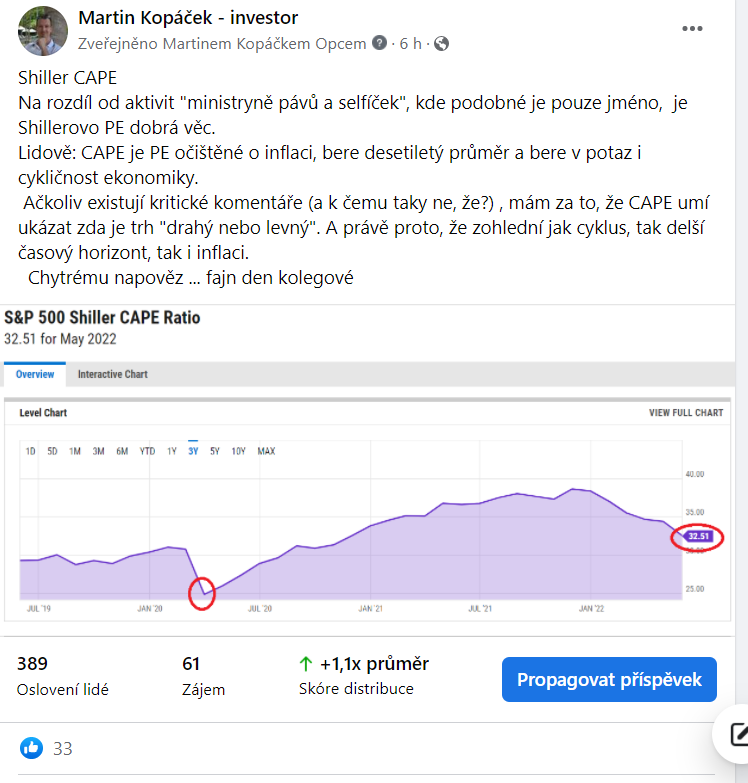The height and width of the screenshot is (783, 748).
Task: Click the blue like reaction icon
Action: (32, 747)
